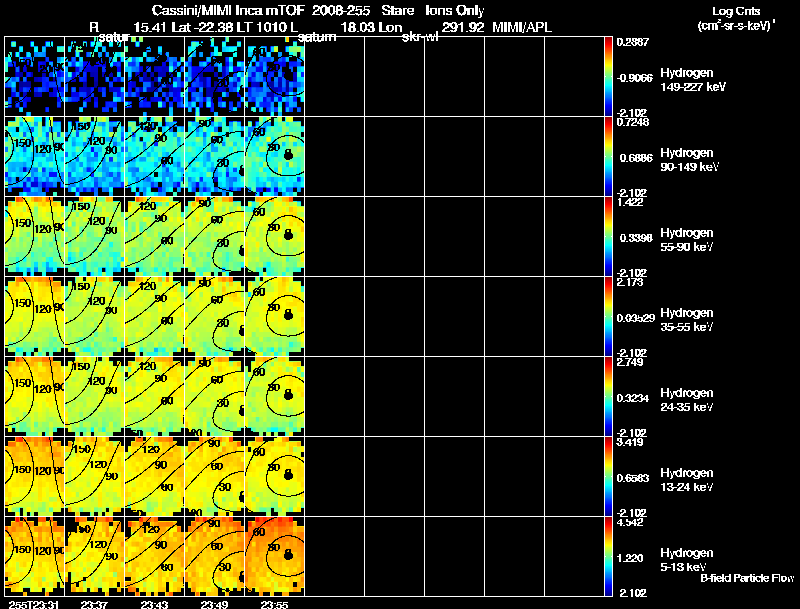
Task: Click the '1.220' color scale midpoint
Action: coord(630,559)
